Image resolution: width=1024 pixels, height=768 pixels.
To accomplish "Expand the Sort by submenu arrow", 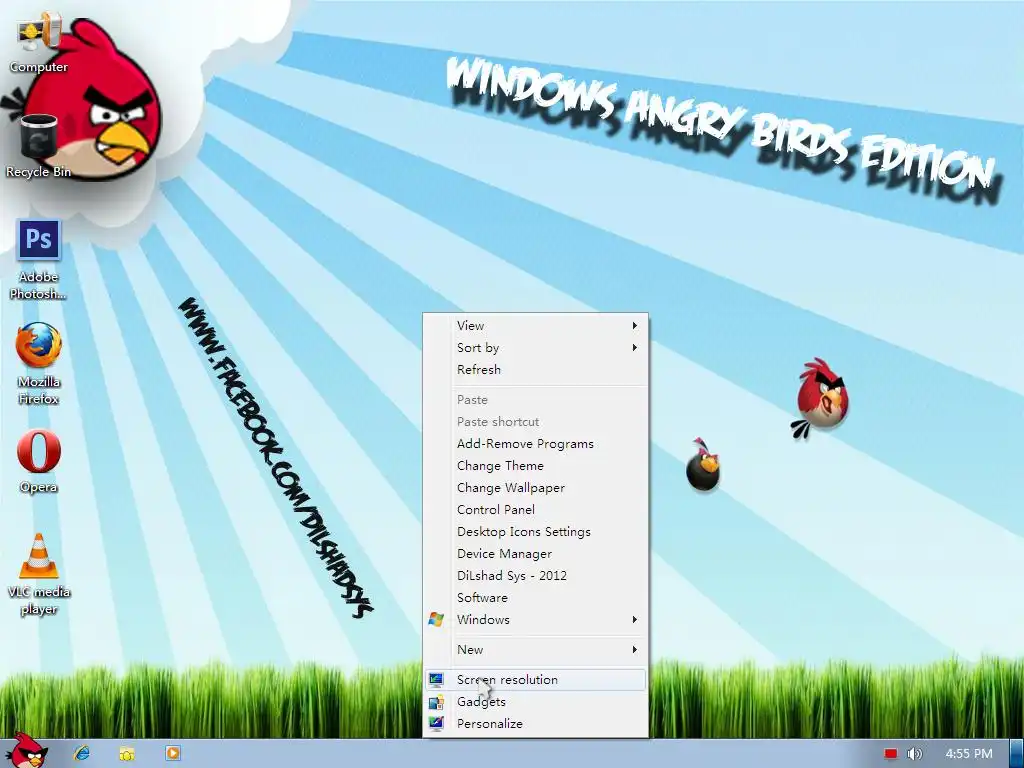I will [x=634, y=347].
